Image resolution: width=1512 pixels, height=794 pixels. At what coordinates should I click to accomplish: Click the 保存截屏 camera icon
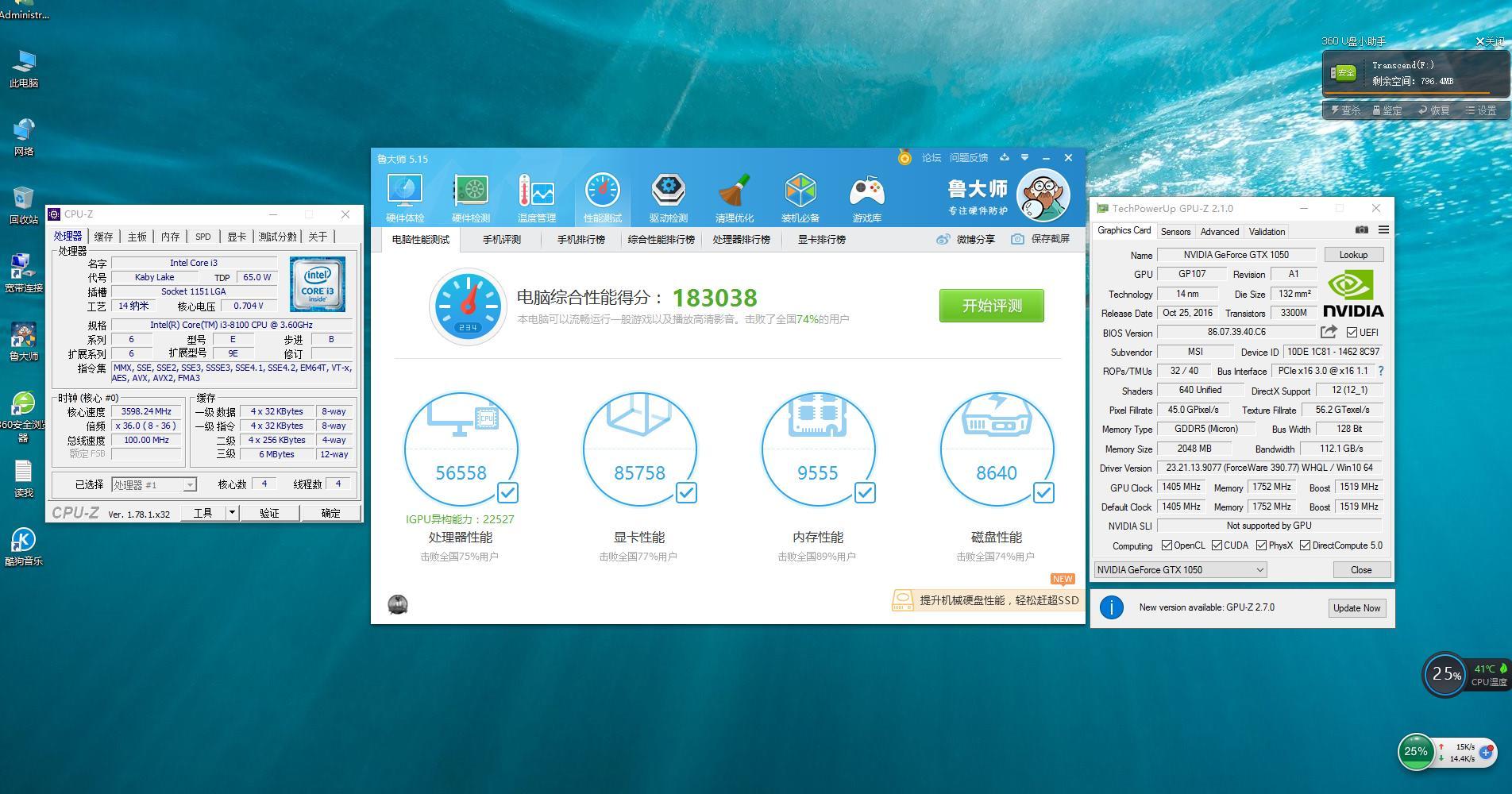point(1017,239)
